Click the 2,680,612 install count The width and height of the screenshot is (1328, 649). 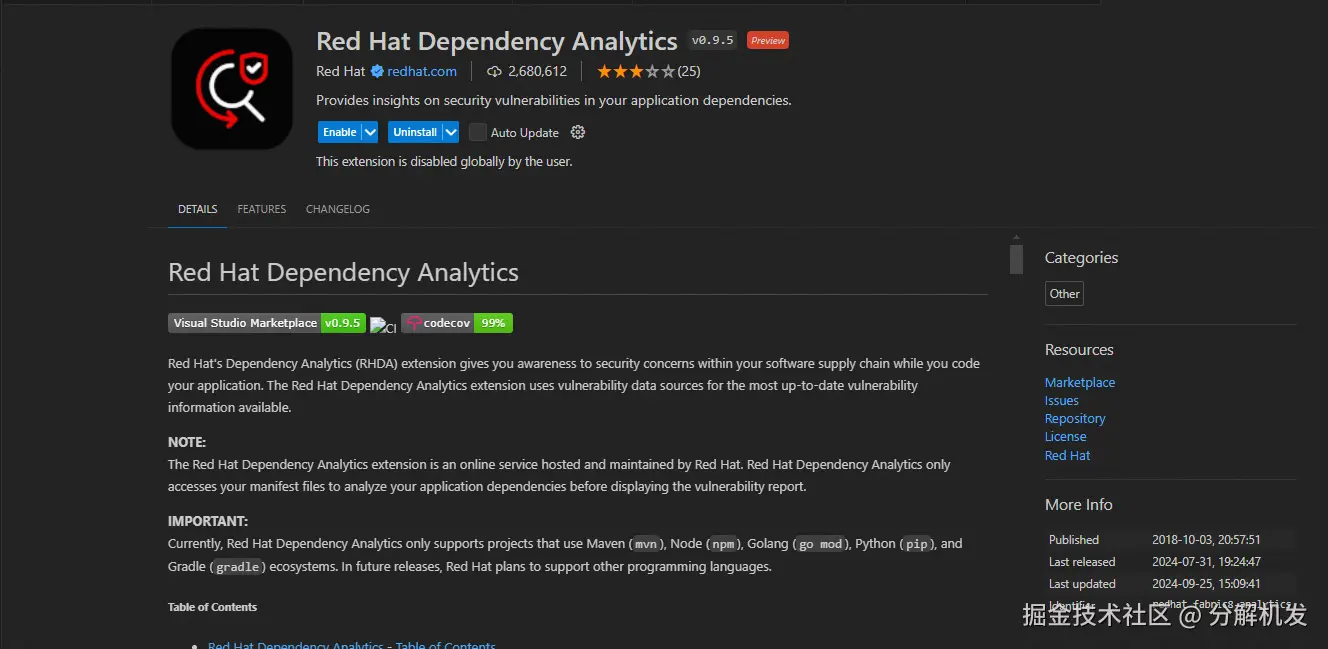pyautogui.click(x=537, y=71)
